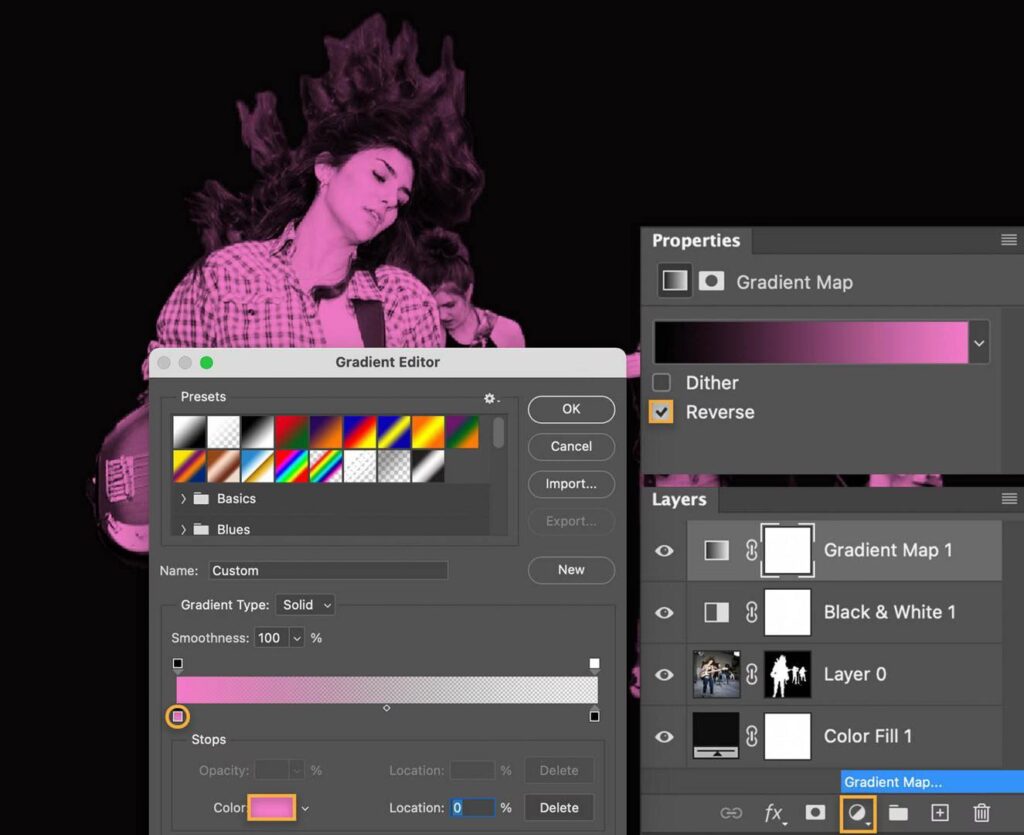
Task: Create a new group folder icon
Action: (x=898, y=813)
